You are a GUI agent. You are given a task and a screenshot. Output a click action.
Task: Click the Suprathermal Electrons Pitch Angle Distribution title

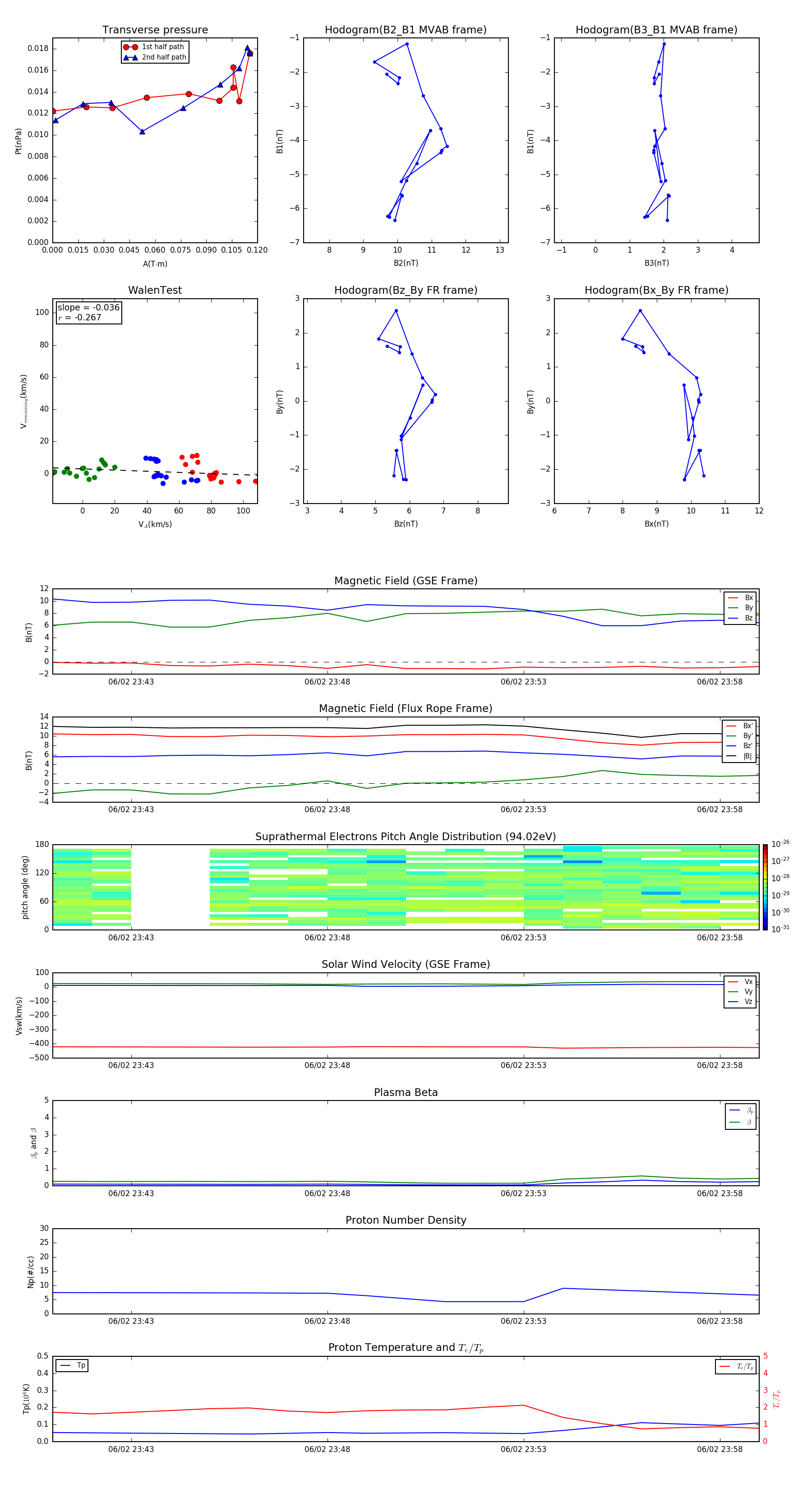406,837
